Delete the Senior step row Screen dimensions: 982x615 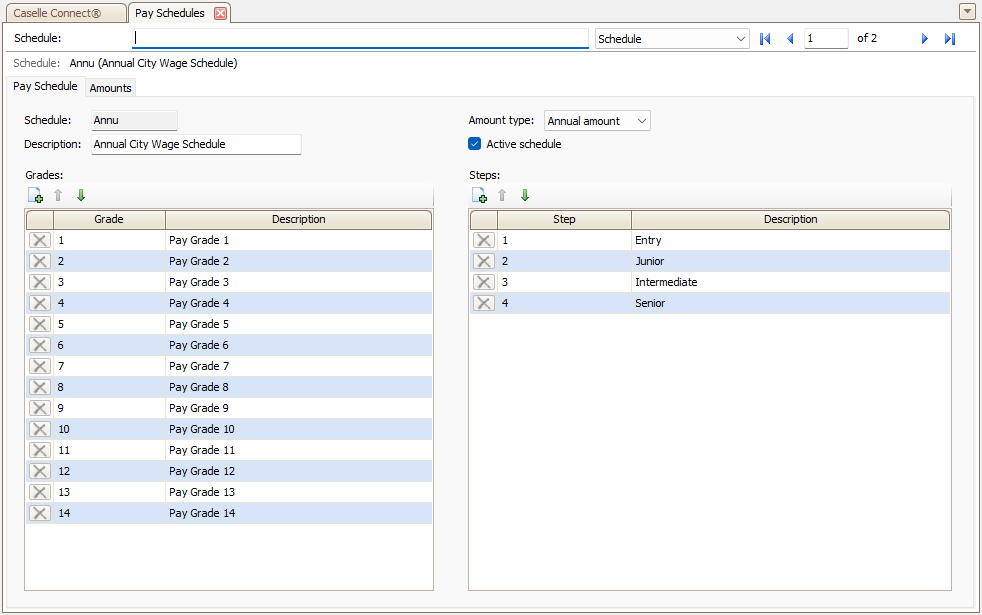483,303
